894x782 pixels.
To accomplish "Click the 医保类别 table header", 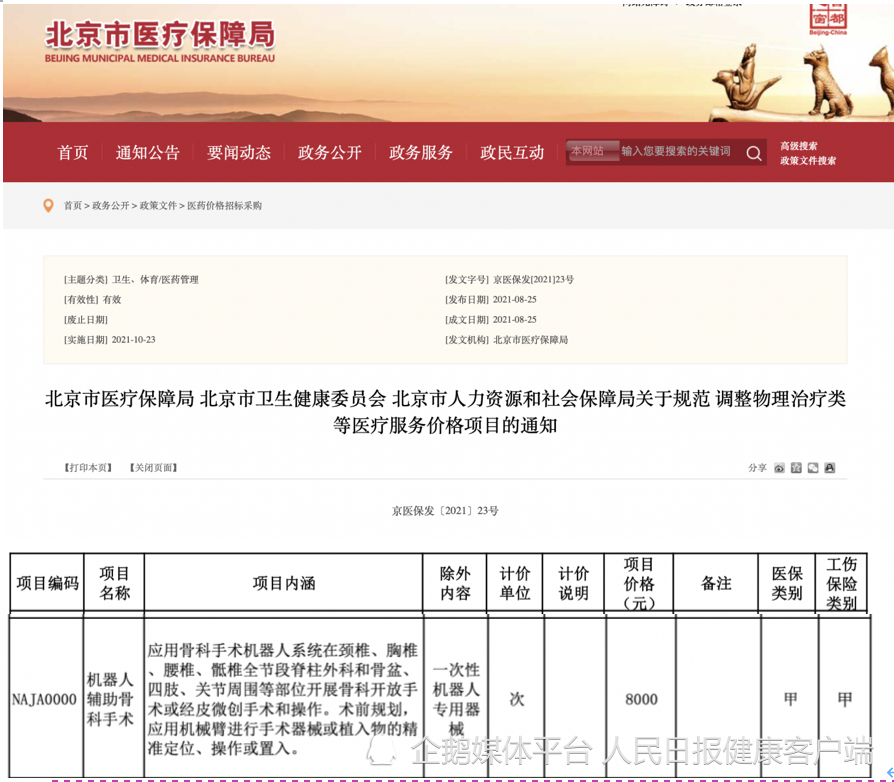I will (787, 583).
